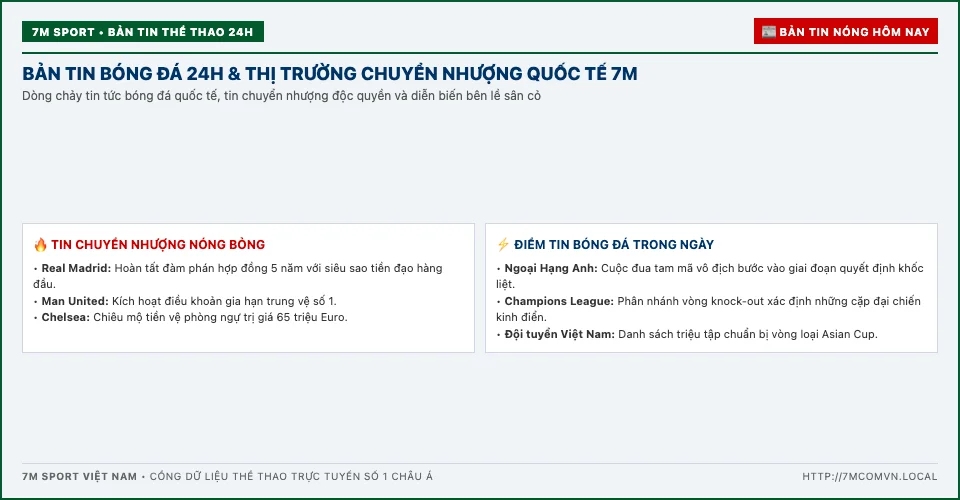Image resolution: width=960 pixels, height=500 pixels.
Task: Open the Bản Tin Nóng Hôm Nay red button
Action: [846, 31]
